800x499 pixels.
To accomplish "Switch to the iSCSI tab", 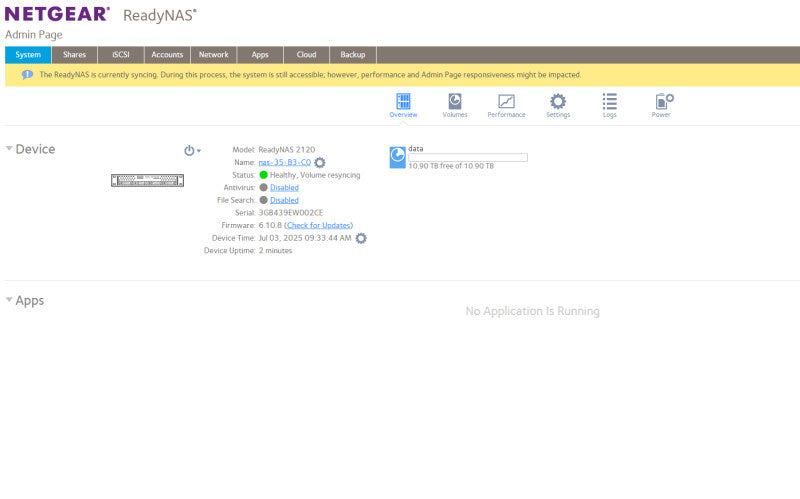I will click(x=121, y=55).
